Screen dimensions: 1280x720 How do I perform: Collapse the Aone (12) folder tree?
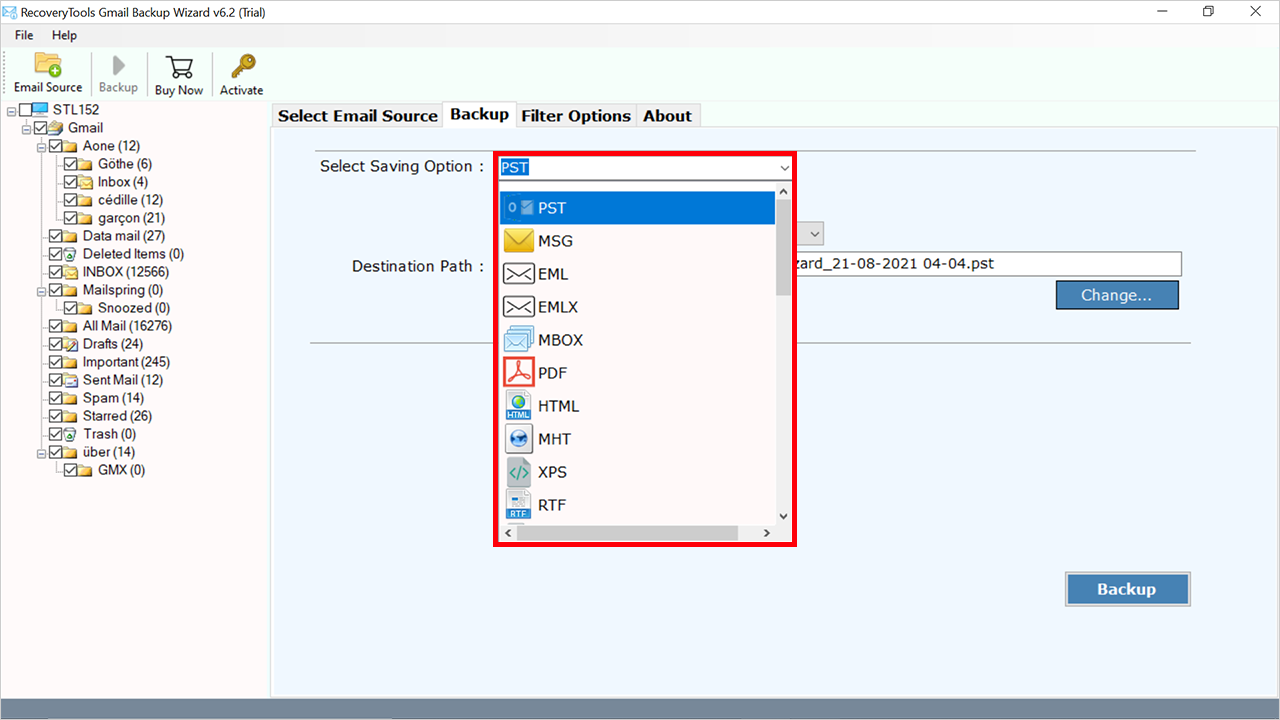point(41,145)
